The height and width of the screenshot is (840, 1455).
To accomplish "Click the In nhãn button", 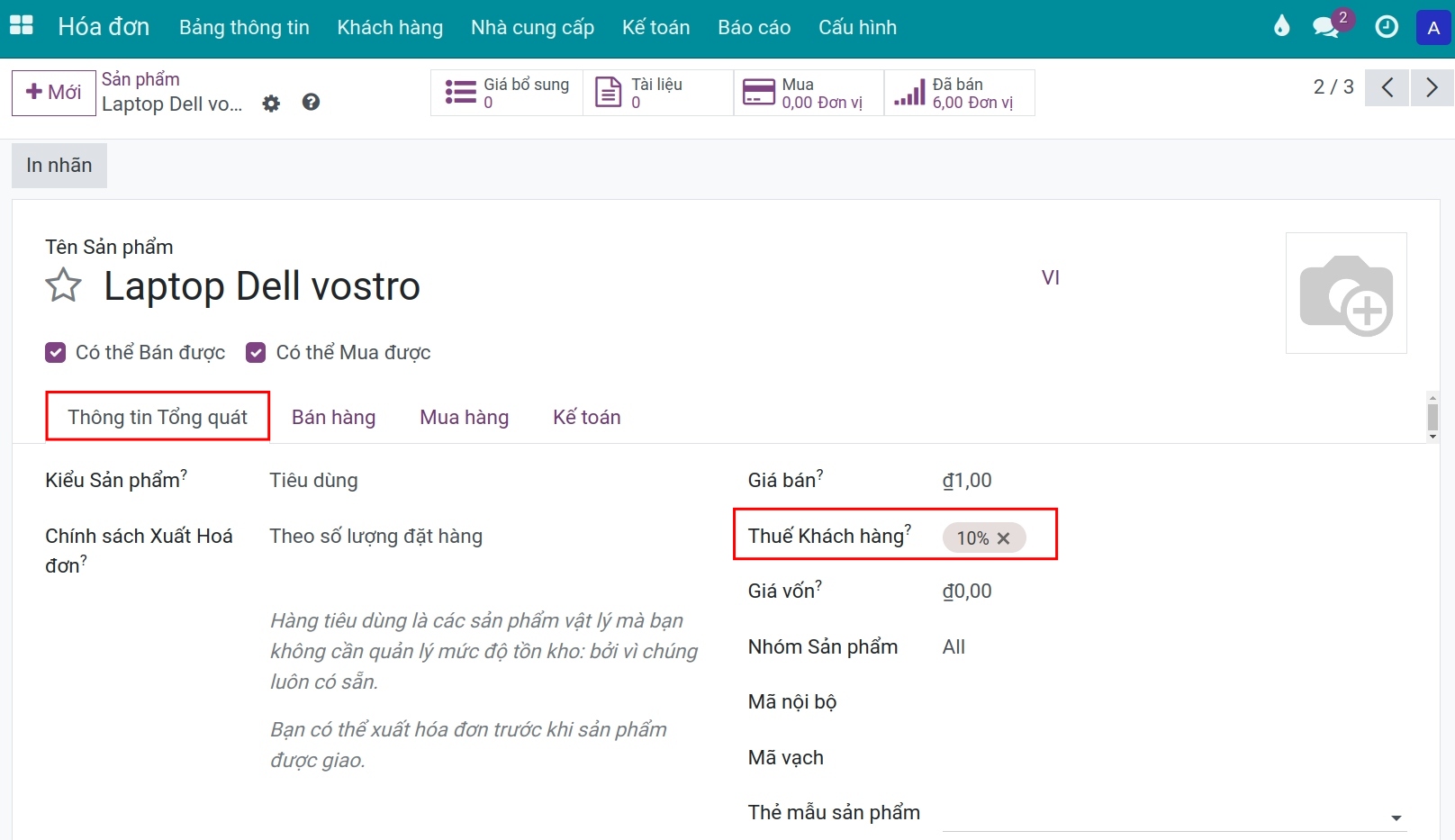I will pos(59,166).
